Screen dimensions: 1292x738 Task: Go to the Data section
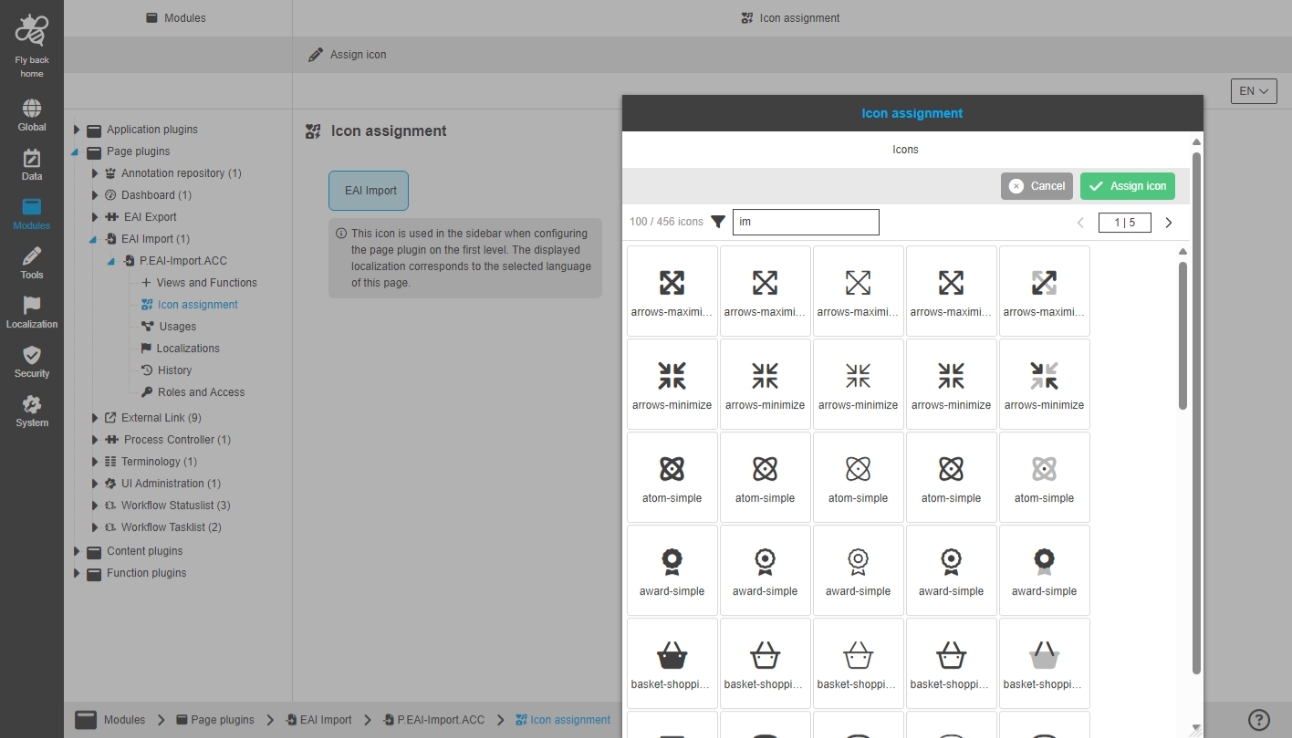pyautogui.click(x=32, y=164)
